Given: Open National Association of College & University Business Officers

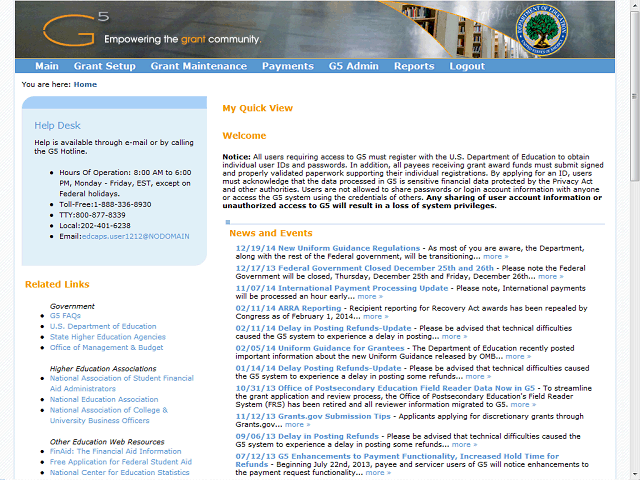Looking at the screenshot, I should point(109,415).
